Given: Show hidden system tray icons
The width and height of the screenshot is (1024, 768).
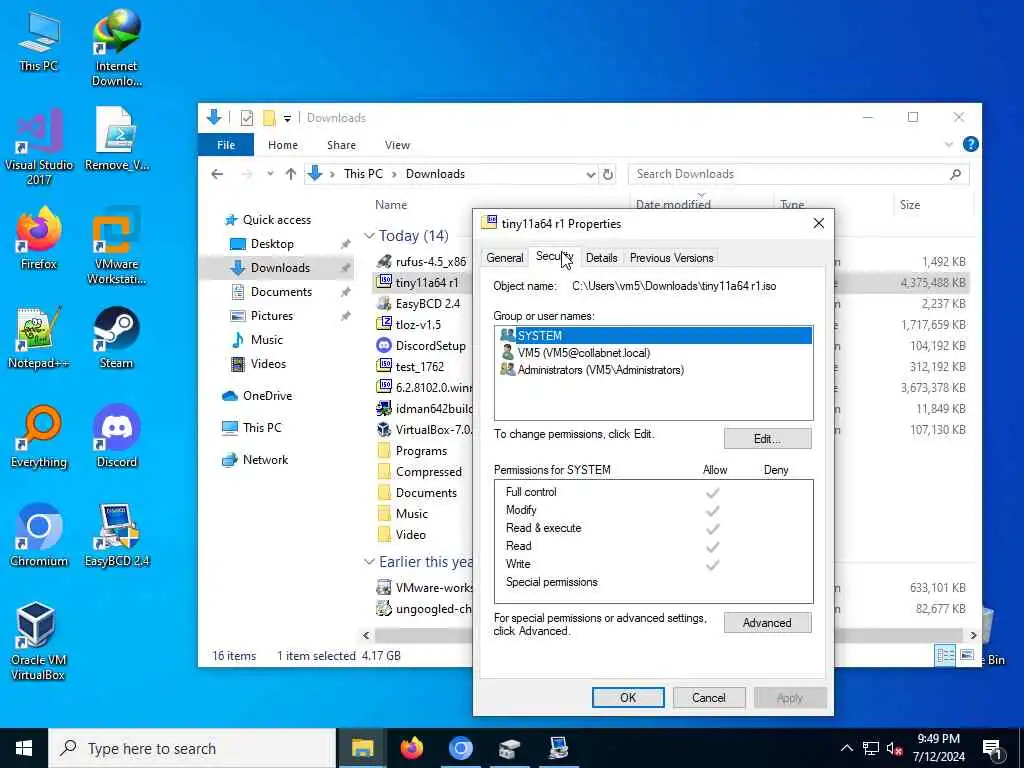Looking at the screenshot, I should (x=846, y=748).
